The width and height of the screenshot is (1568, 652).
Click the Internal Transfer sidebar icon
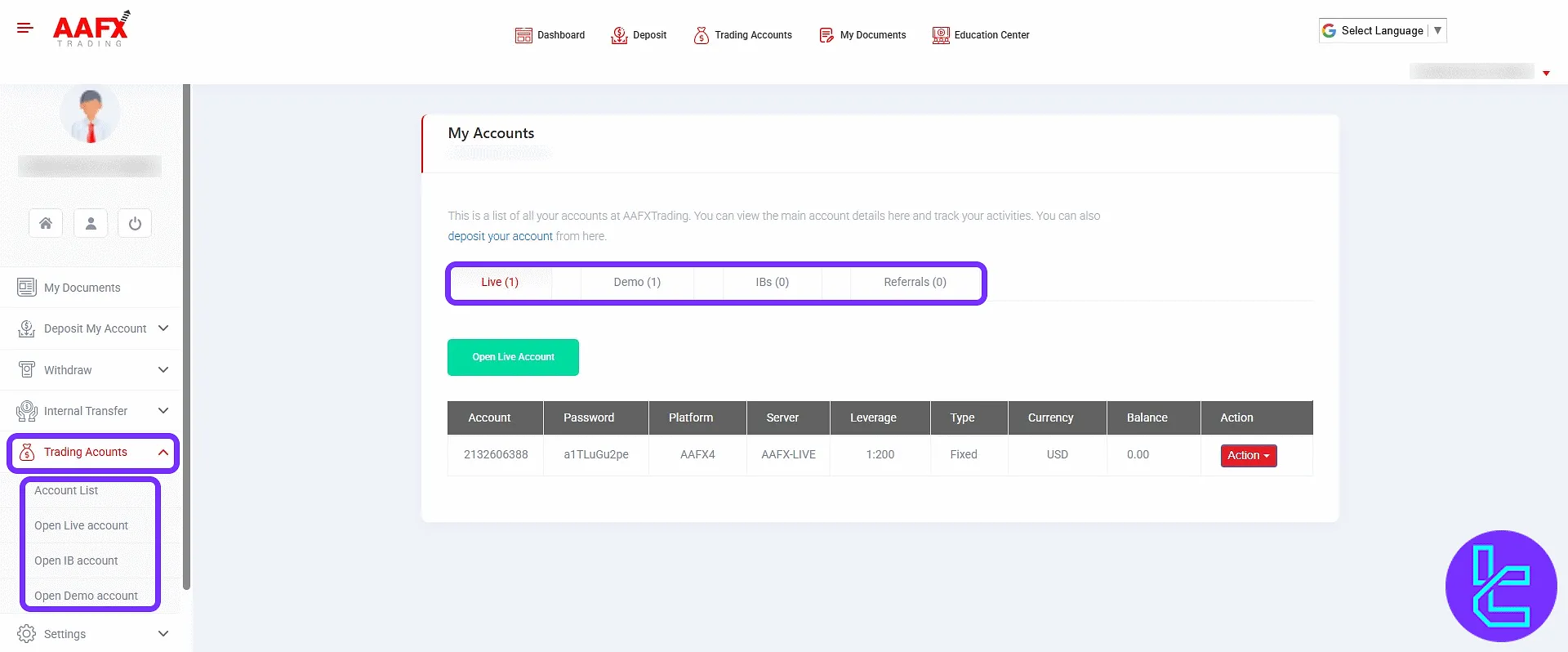(27, 411)
